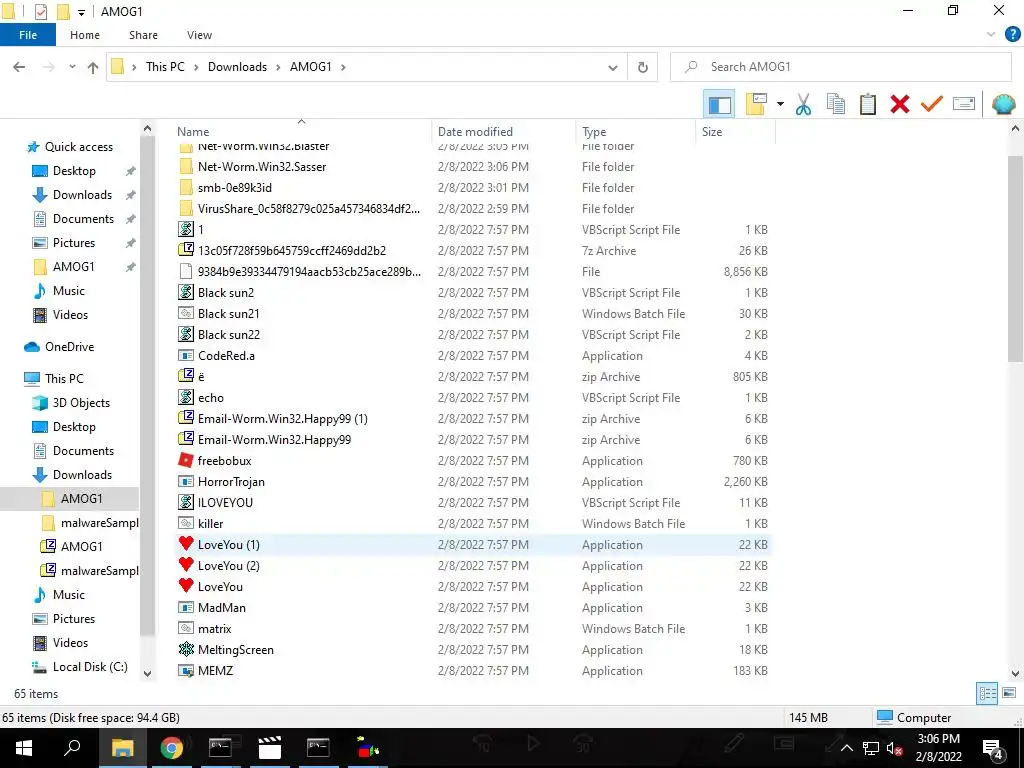Show hidden tray icons chevron

click(846, 748)
